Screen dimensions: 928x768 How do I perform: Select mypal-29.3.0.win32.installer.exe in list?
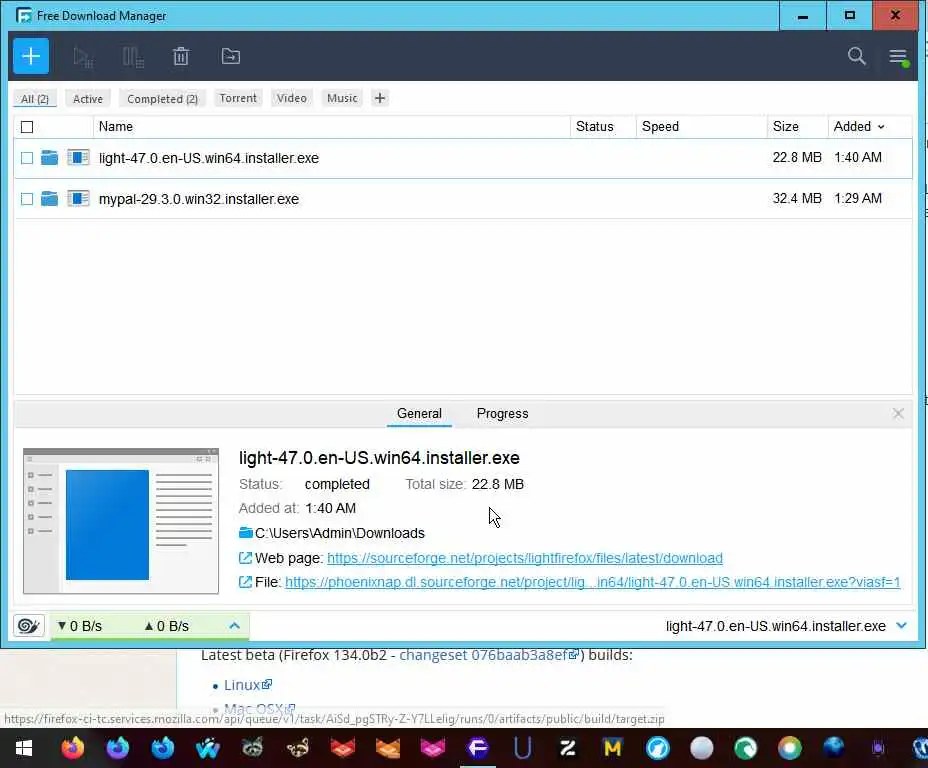(x=463, y=199)
